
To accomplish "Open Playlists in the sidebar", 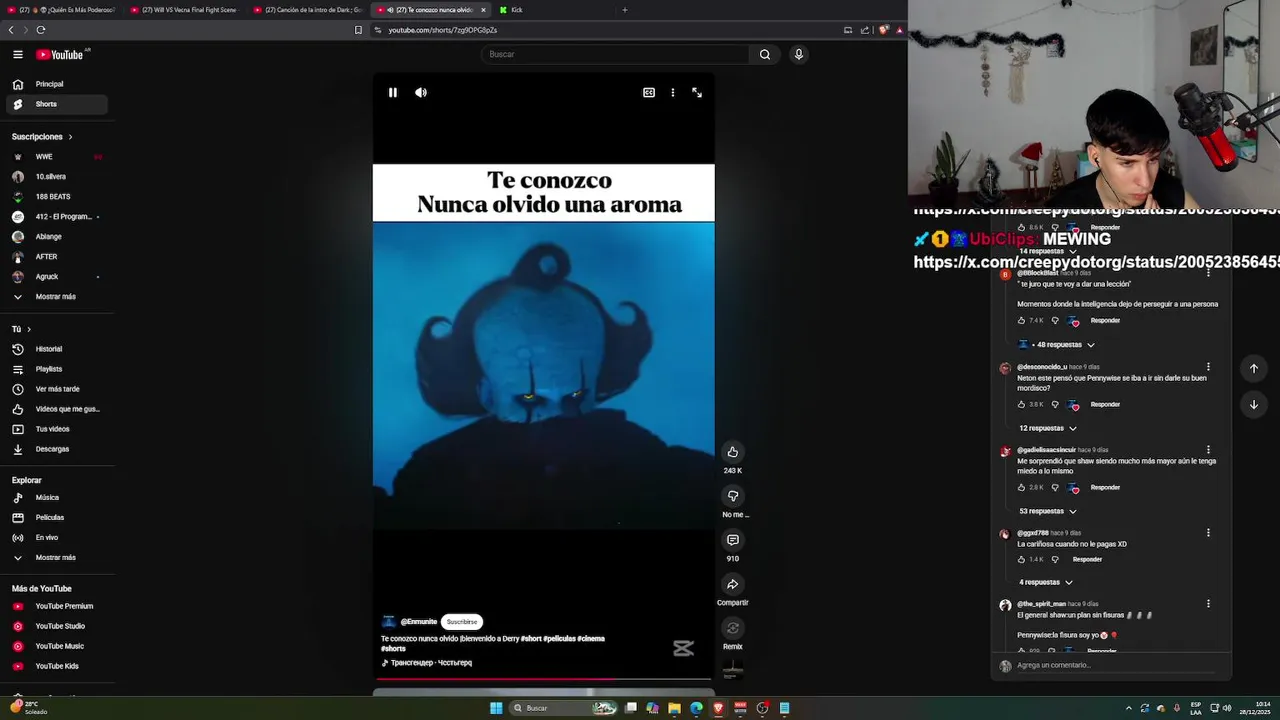I will (x=58, y=369).
